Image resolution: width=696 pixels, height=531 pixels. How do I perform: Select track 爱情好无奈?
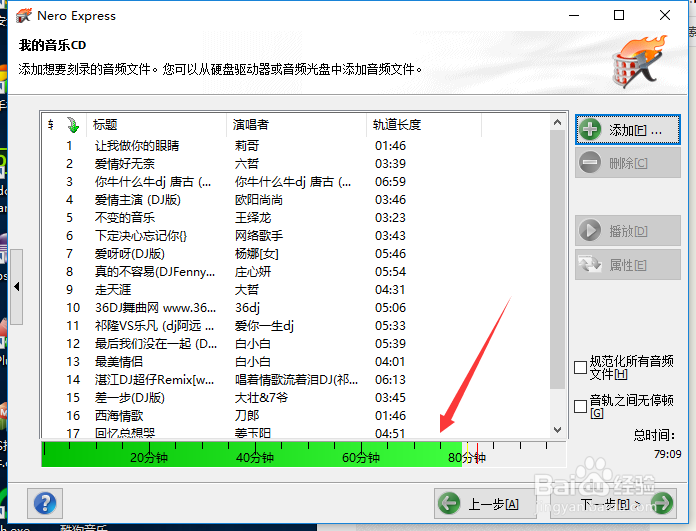[125, 164]
